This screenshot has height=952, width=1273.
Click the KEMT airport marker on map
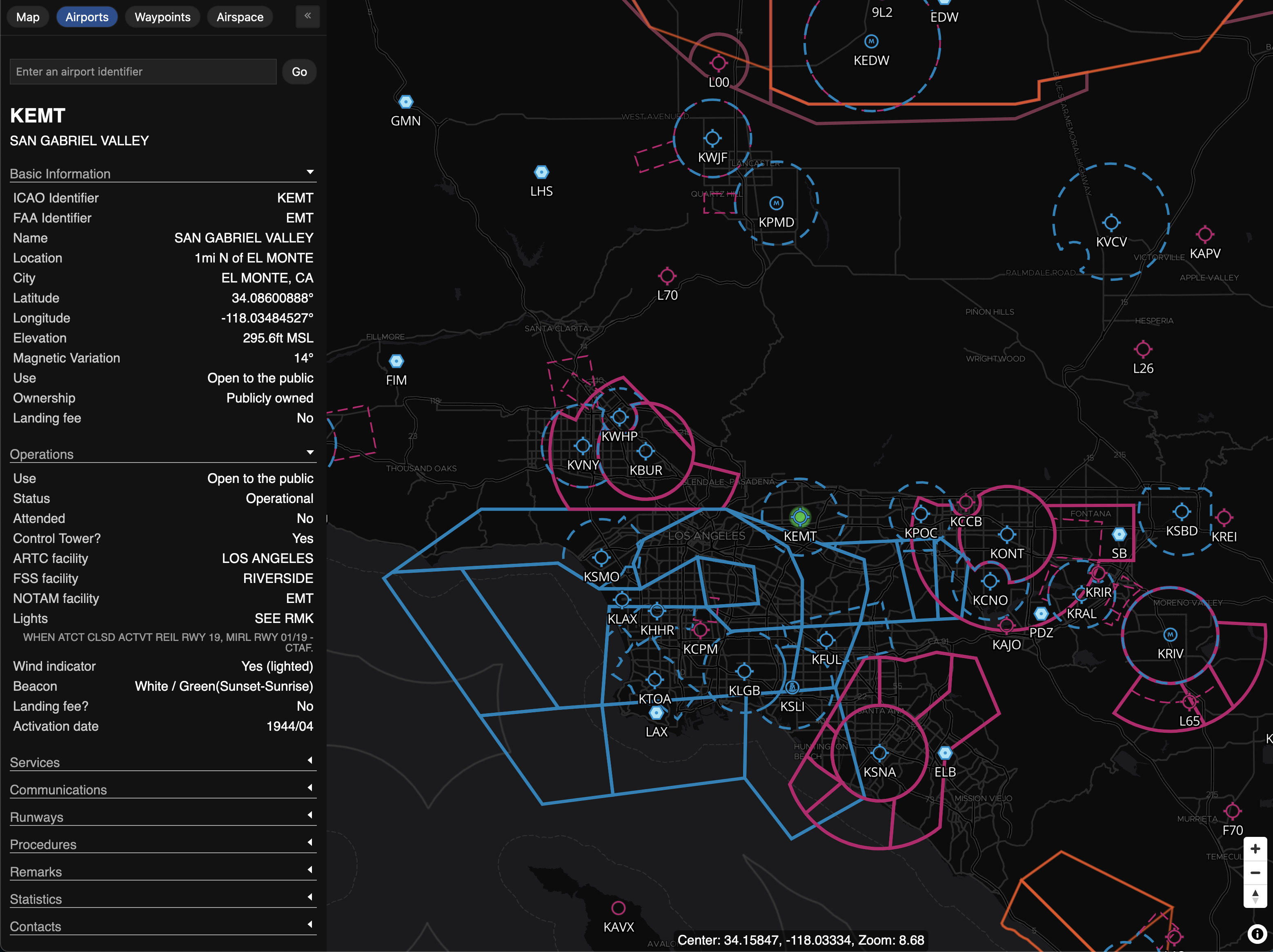tap(800, 517)
